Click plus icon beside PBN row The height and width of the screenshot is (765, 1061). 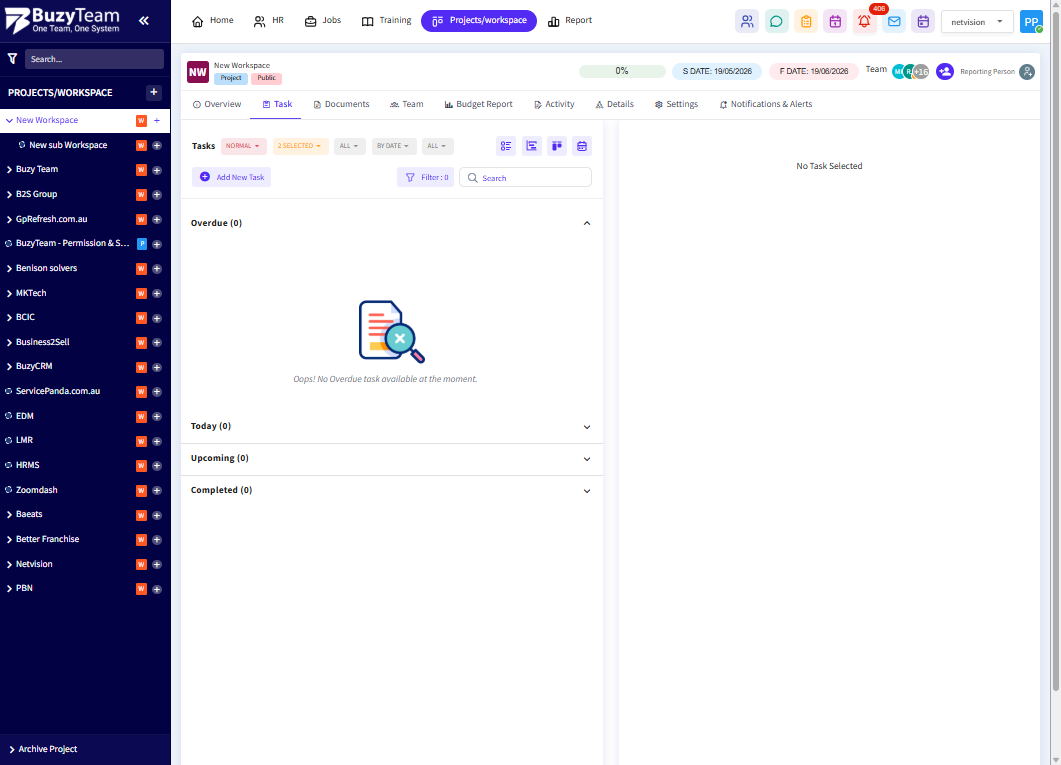(157, 589)
